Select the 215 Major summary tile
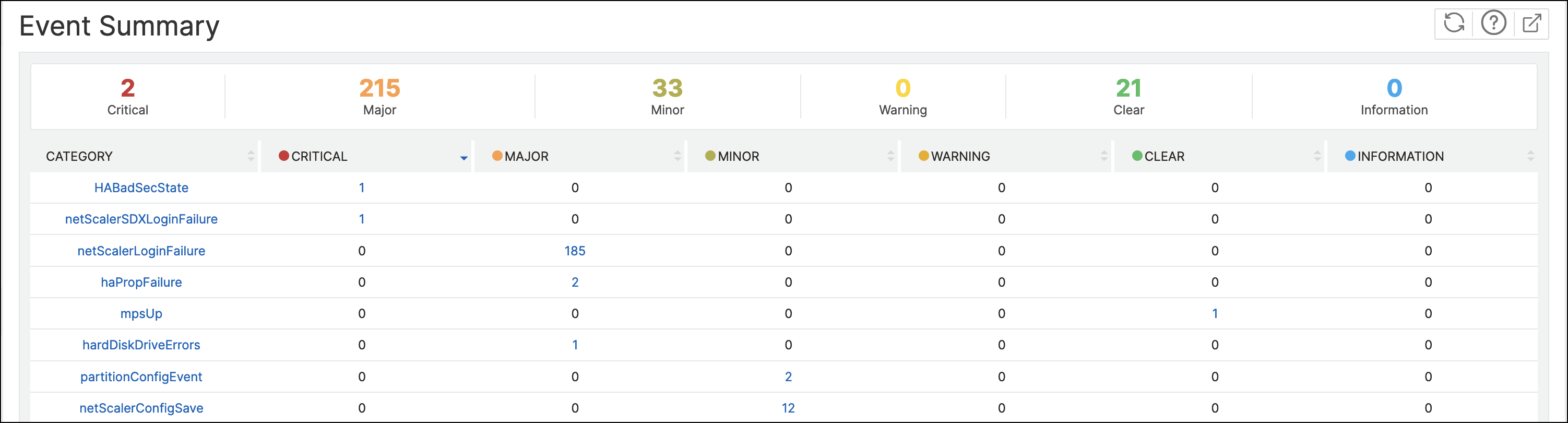Screen dimensions: 1568x423 coord(379,96)
